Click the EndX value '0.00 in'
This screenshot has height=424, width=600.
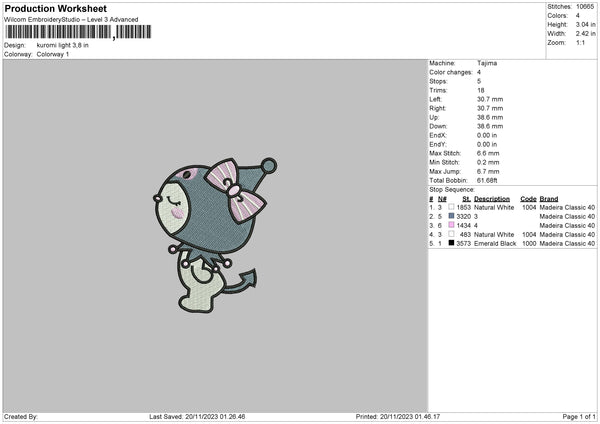click(x=487, y=135)
